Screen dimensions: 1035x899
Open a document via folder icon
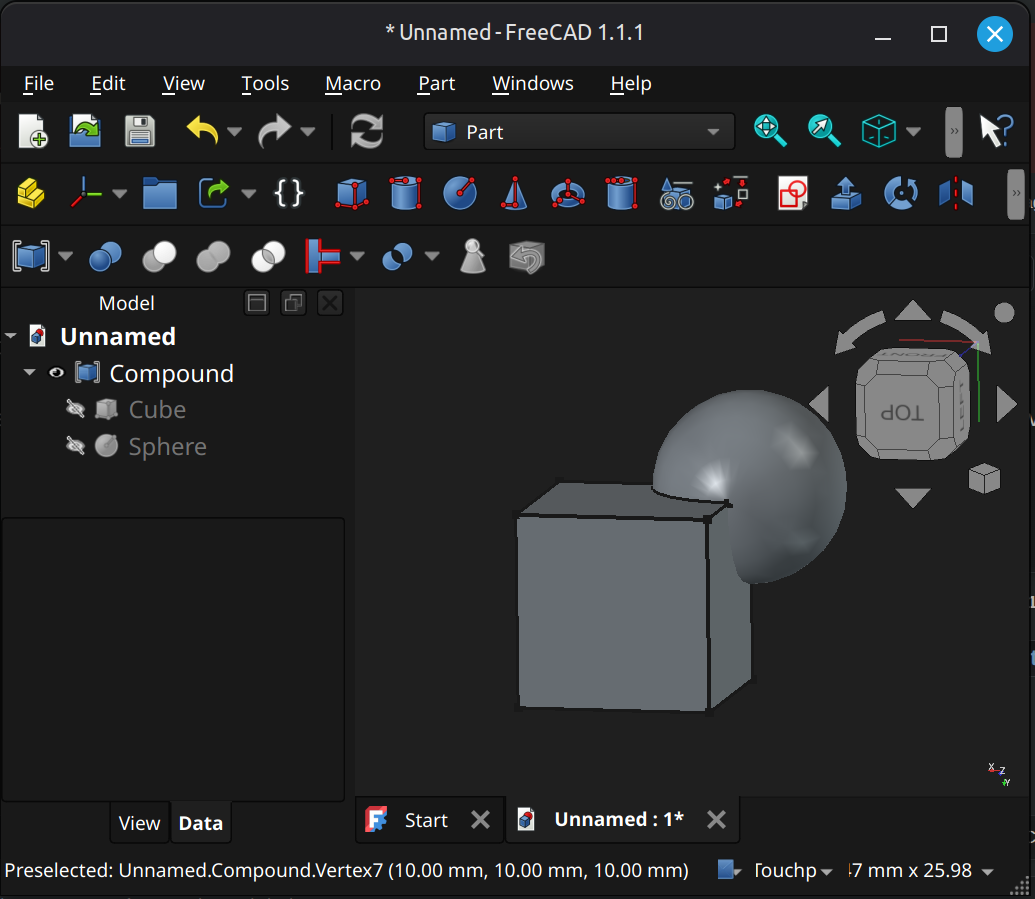[x=85, y=131]
